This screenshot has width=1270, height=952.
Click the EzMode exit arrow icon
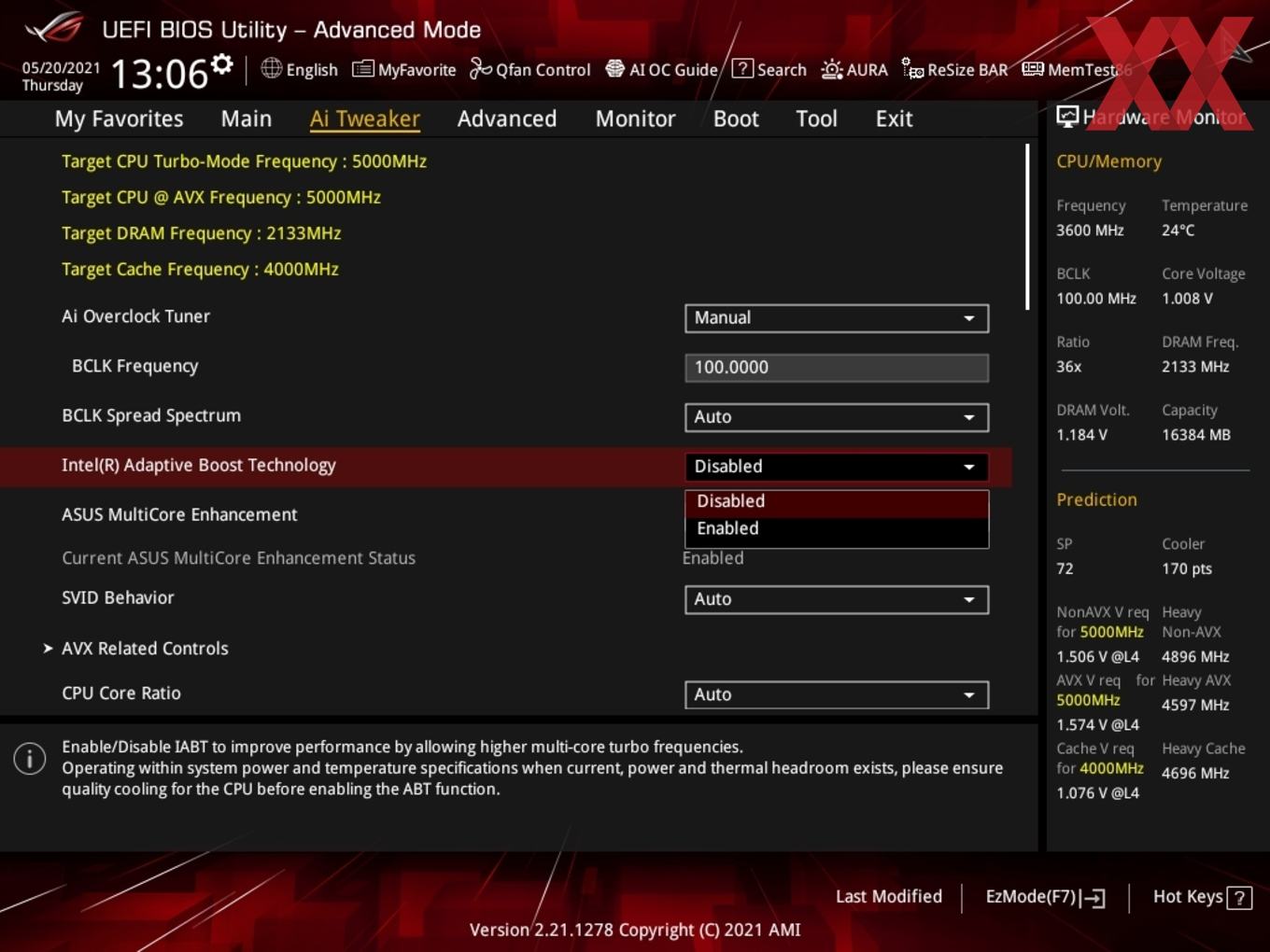(1094, 898)
